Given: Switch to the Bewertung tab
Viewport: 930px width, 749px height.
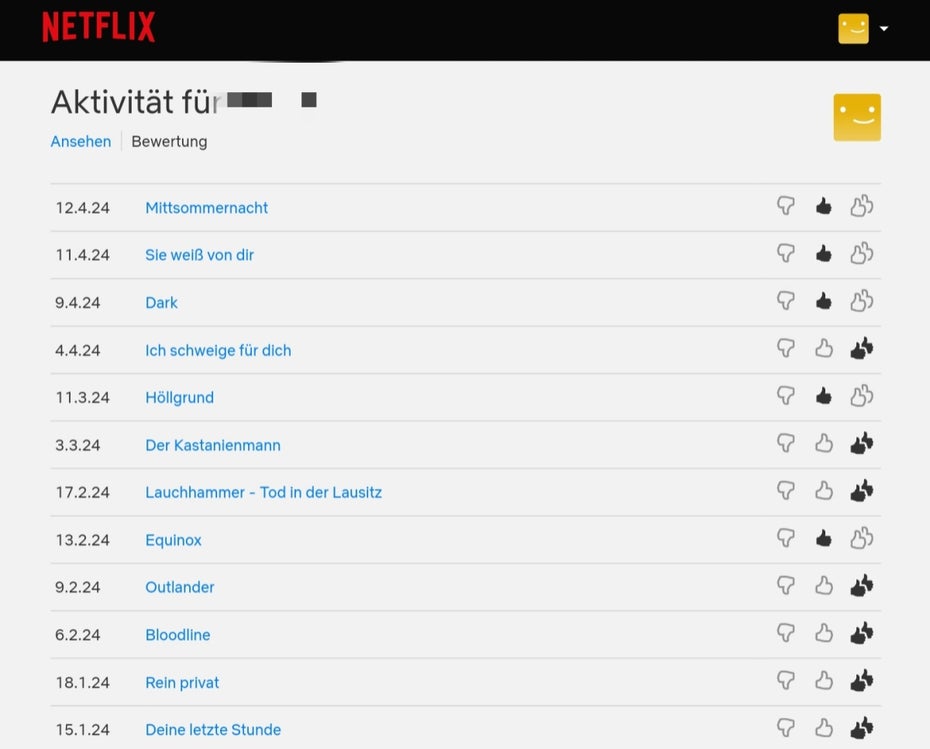Looking at the screenshot, I should [169, 142].
